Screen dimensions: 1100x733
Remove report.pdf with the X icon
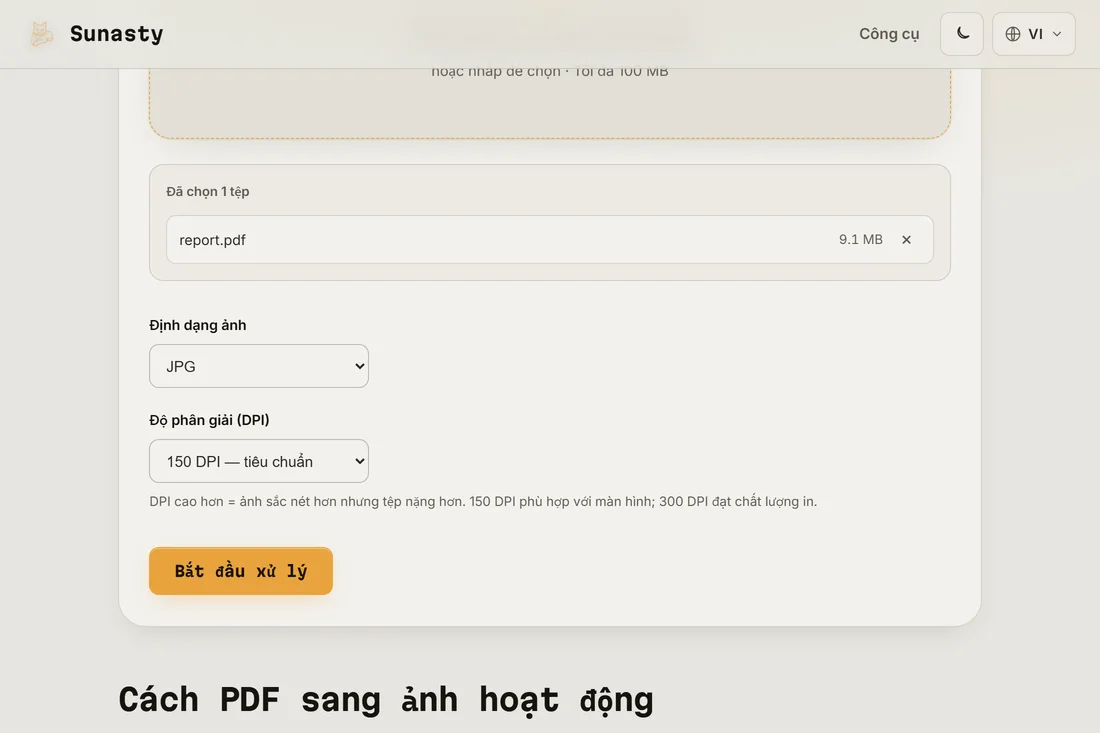tap(906, 240)
